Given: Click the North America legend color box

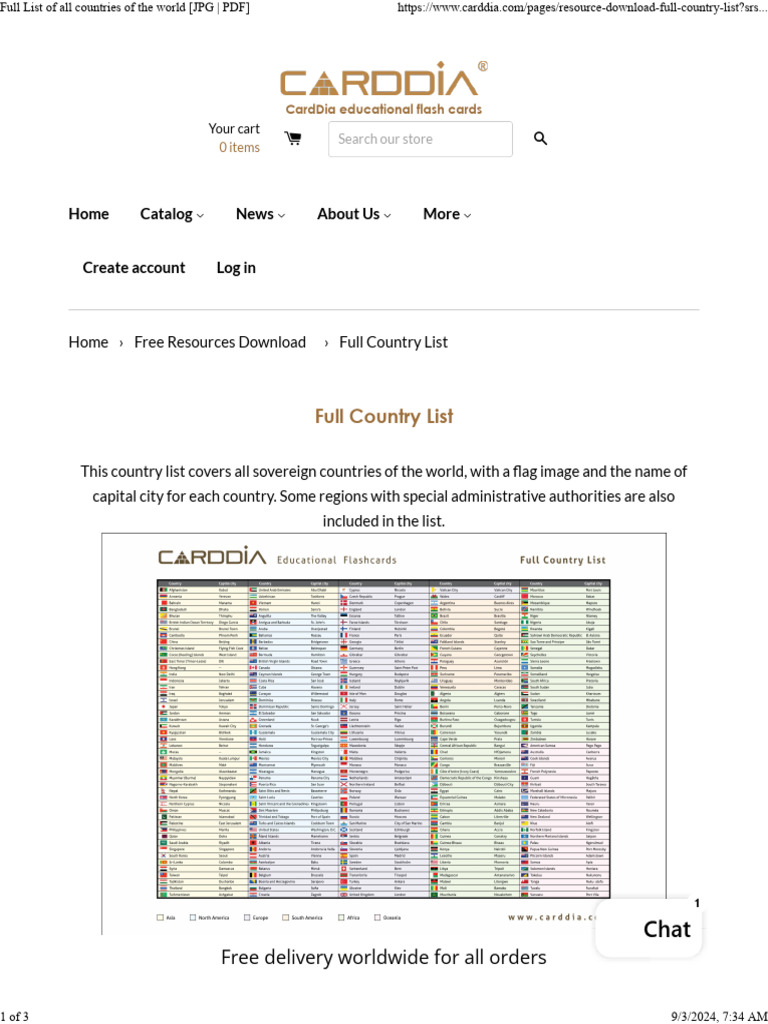Looking at the screenshot, I should coord(193,918).
